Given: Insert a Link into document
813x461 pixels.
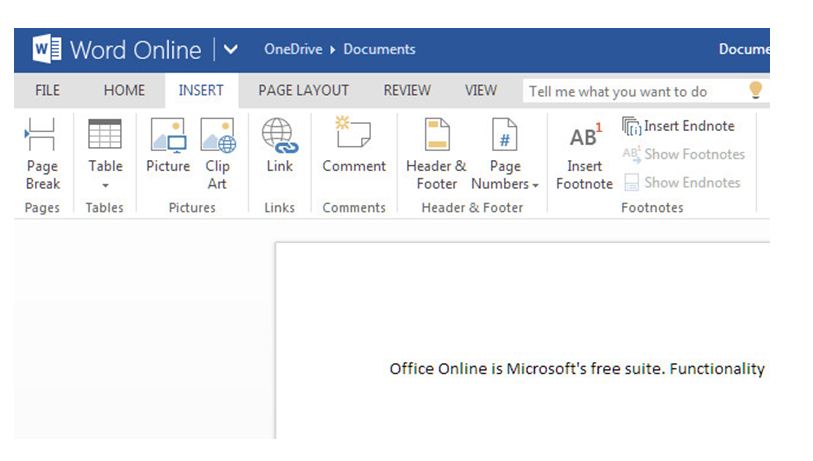Looking at the screenshot, I should click(x=279, y=146).
